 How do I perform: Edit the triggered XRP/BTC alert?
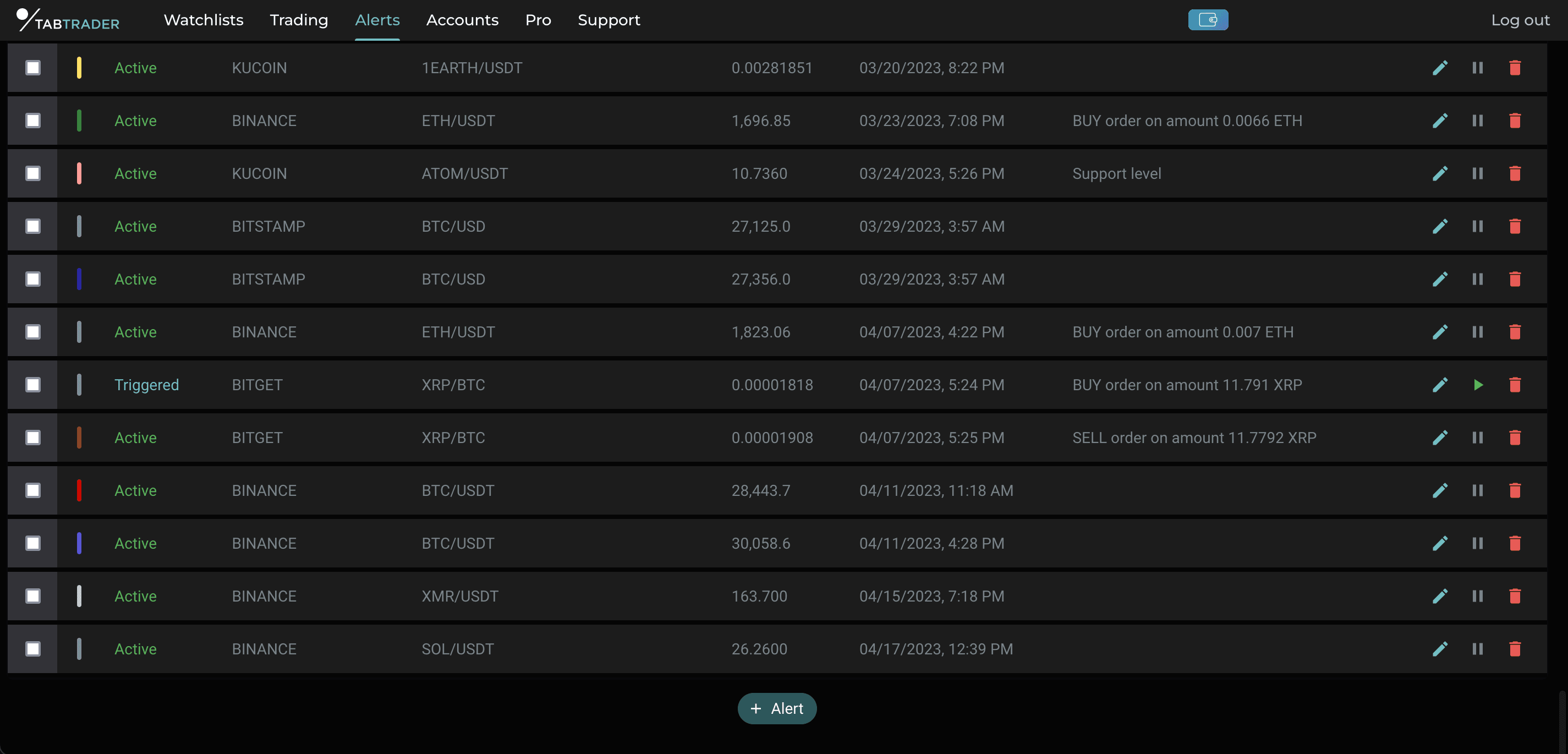point(1440,385)
